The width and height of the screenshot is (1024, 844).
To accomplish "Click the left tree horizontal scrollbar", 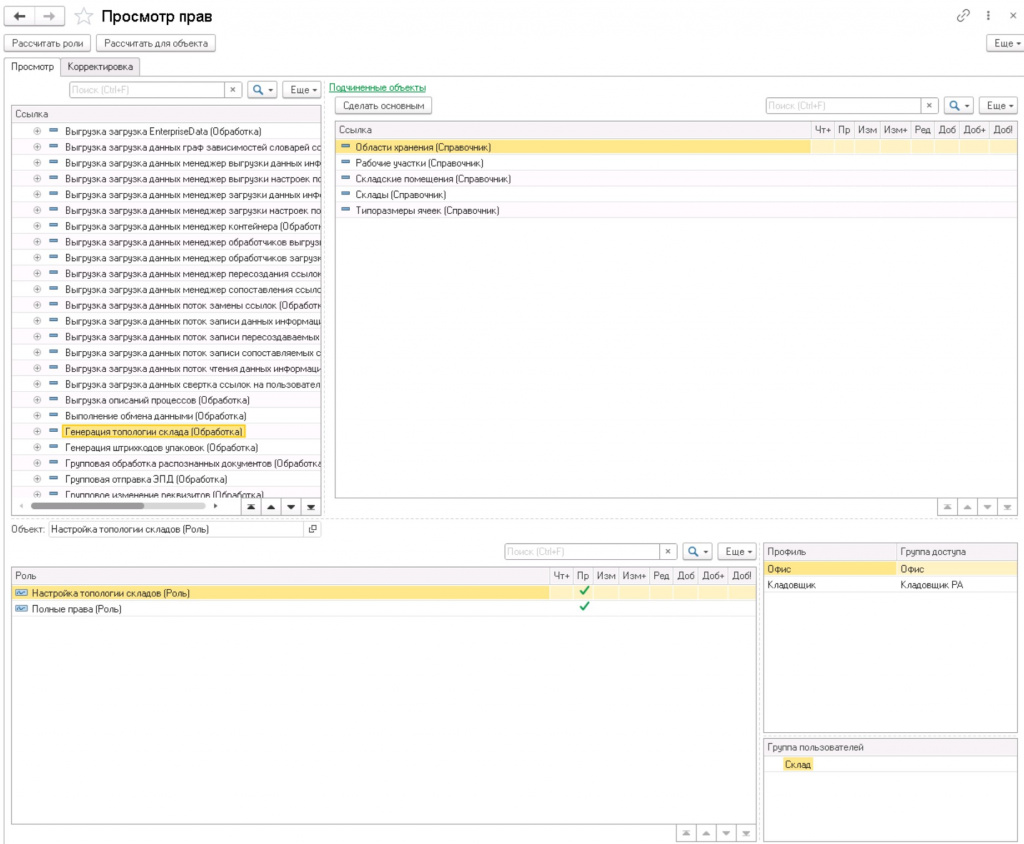I will pos(118,506).
